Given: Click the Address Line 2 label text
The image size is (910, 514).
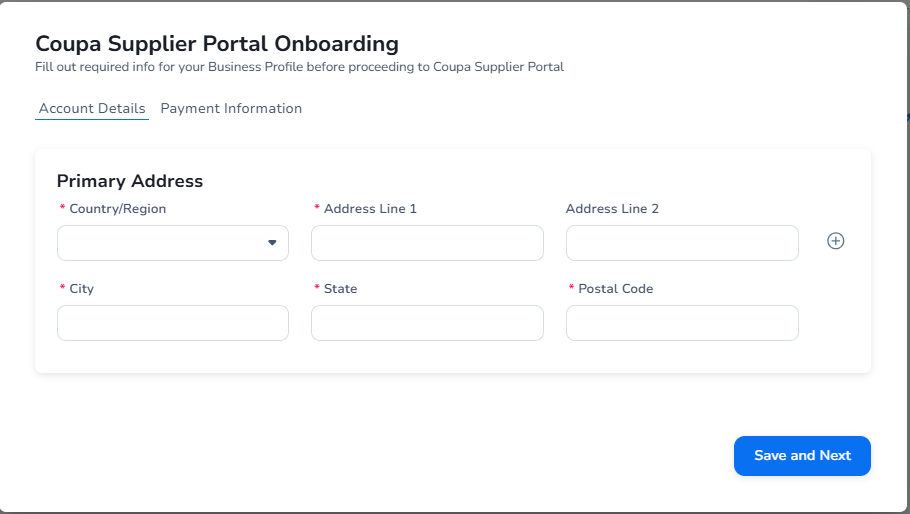Looking at the screenshot, I should pyautogui.click(x=612, y=209).
